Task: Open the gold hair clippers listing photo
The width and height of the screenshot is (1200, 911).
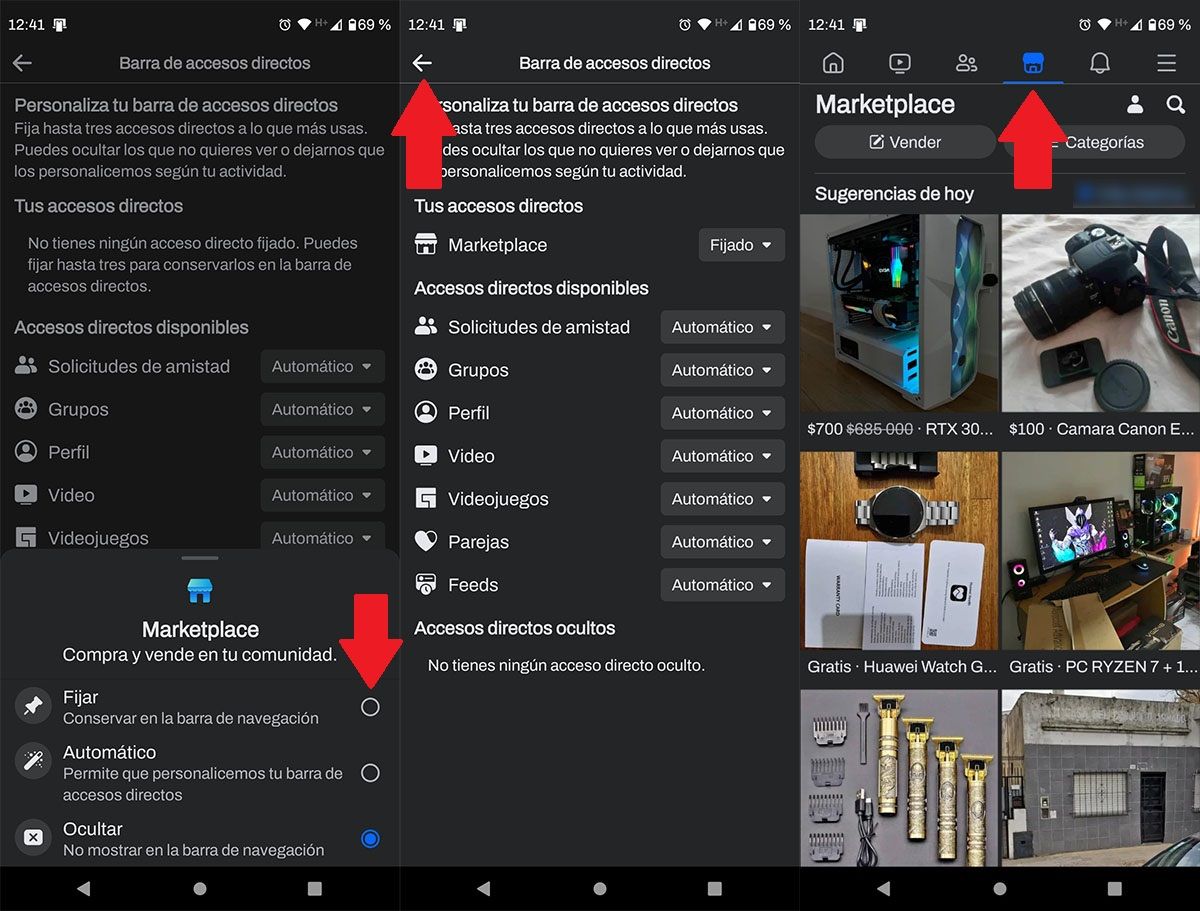Action: point(899,778)
